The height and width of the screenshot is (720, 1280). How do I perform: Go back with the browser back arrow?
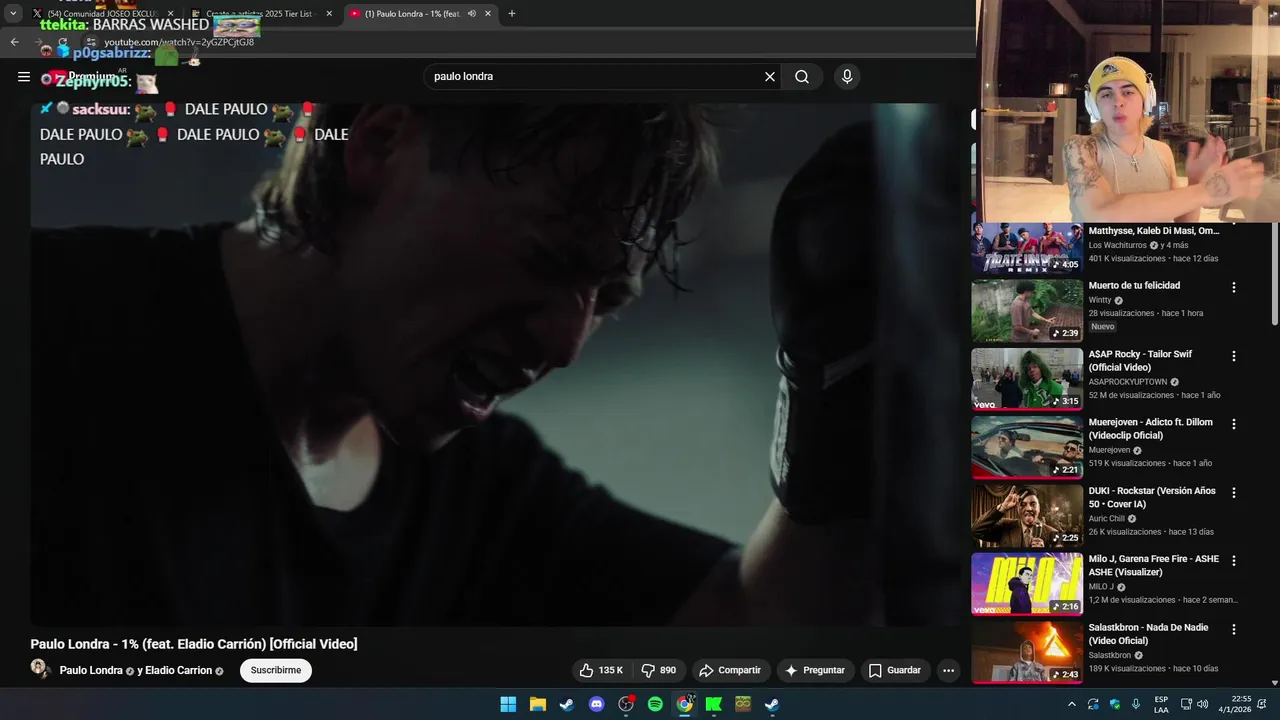[x=14, y=42]
